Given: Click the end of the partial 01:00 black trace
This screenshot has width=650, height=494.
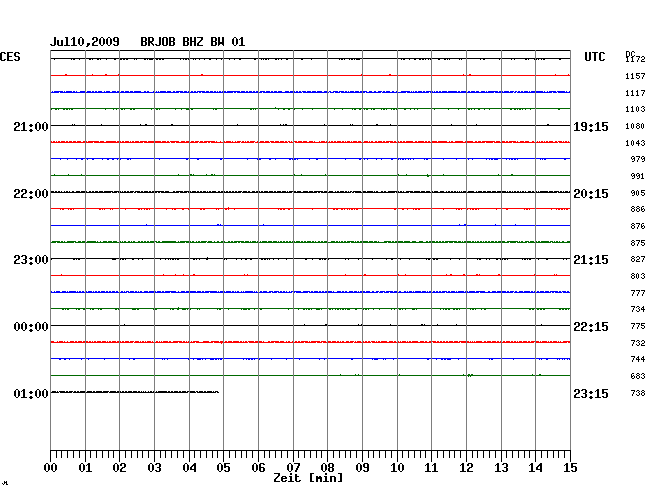Looking at the screenshot, I should [x=218, y=392].
